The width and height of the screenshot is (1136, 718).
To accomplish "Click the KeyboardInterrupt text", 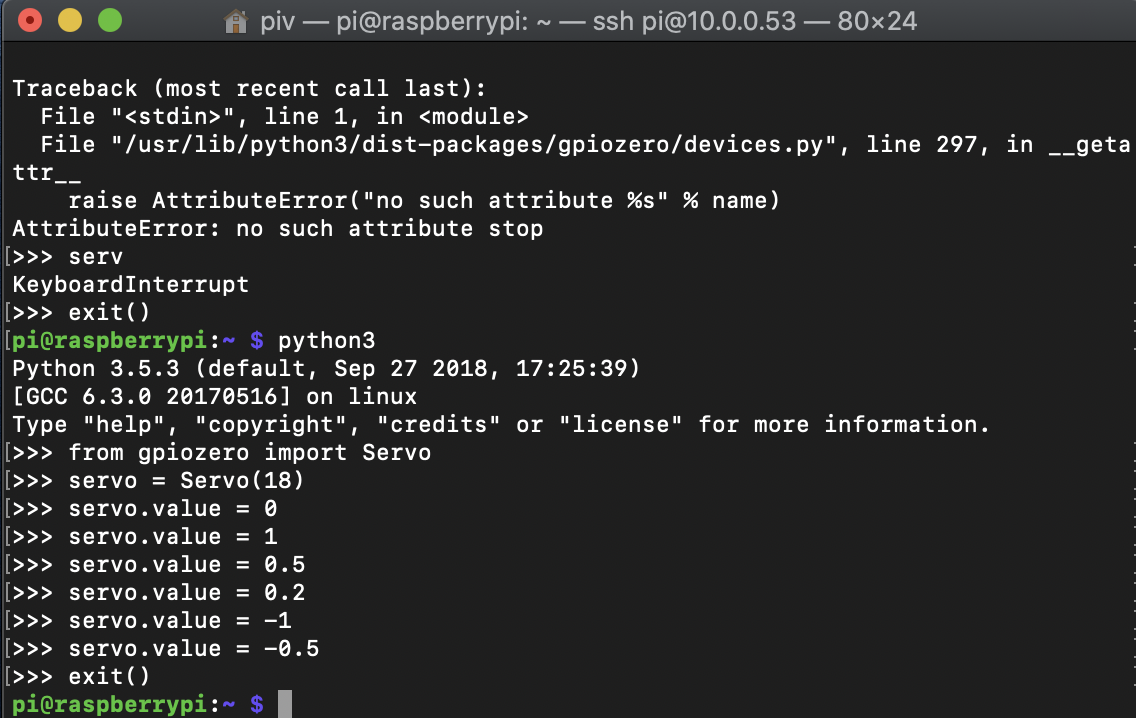I will [130, 285].
